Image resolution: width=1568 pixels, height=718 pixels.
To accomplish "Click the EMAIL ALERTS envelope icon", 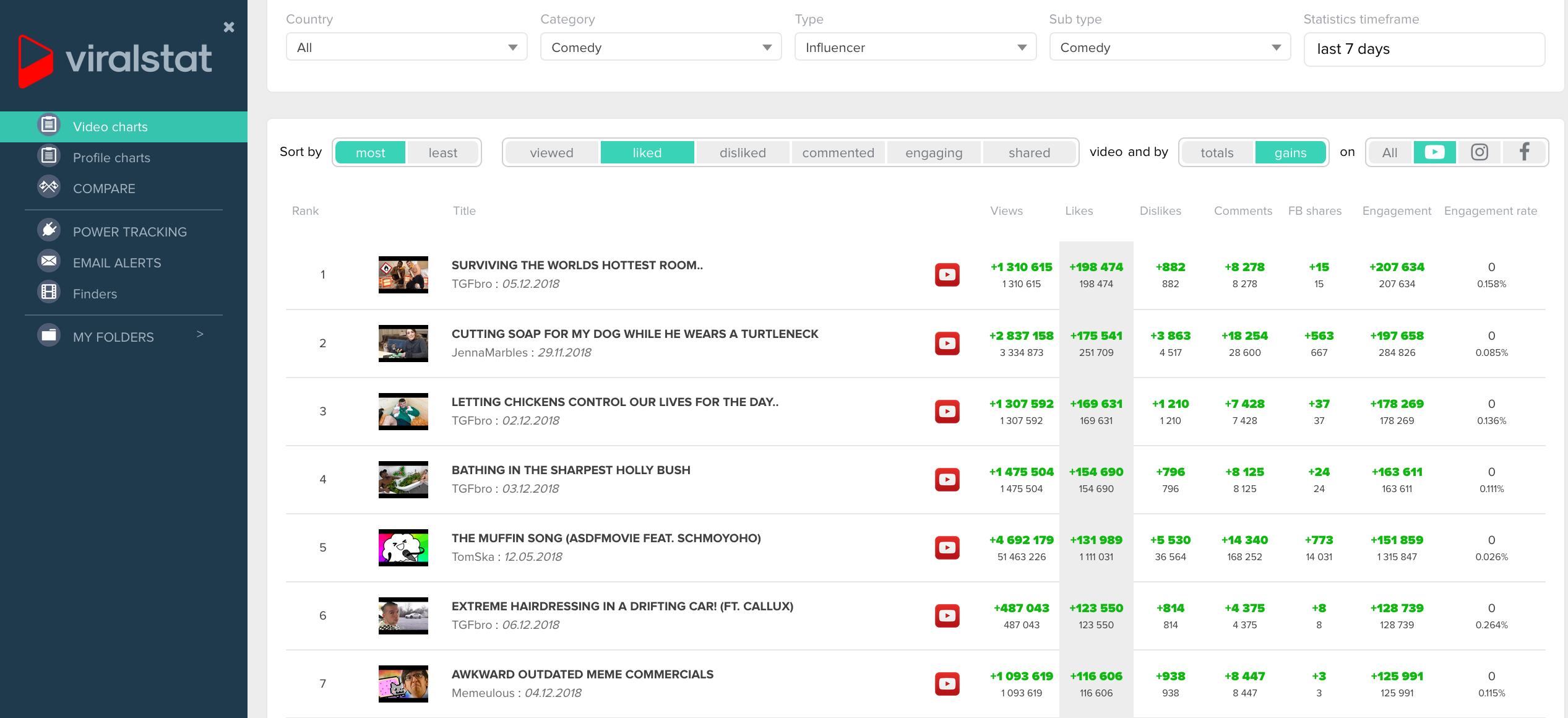I will pos(49,261).
